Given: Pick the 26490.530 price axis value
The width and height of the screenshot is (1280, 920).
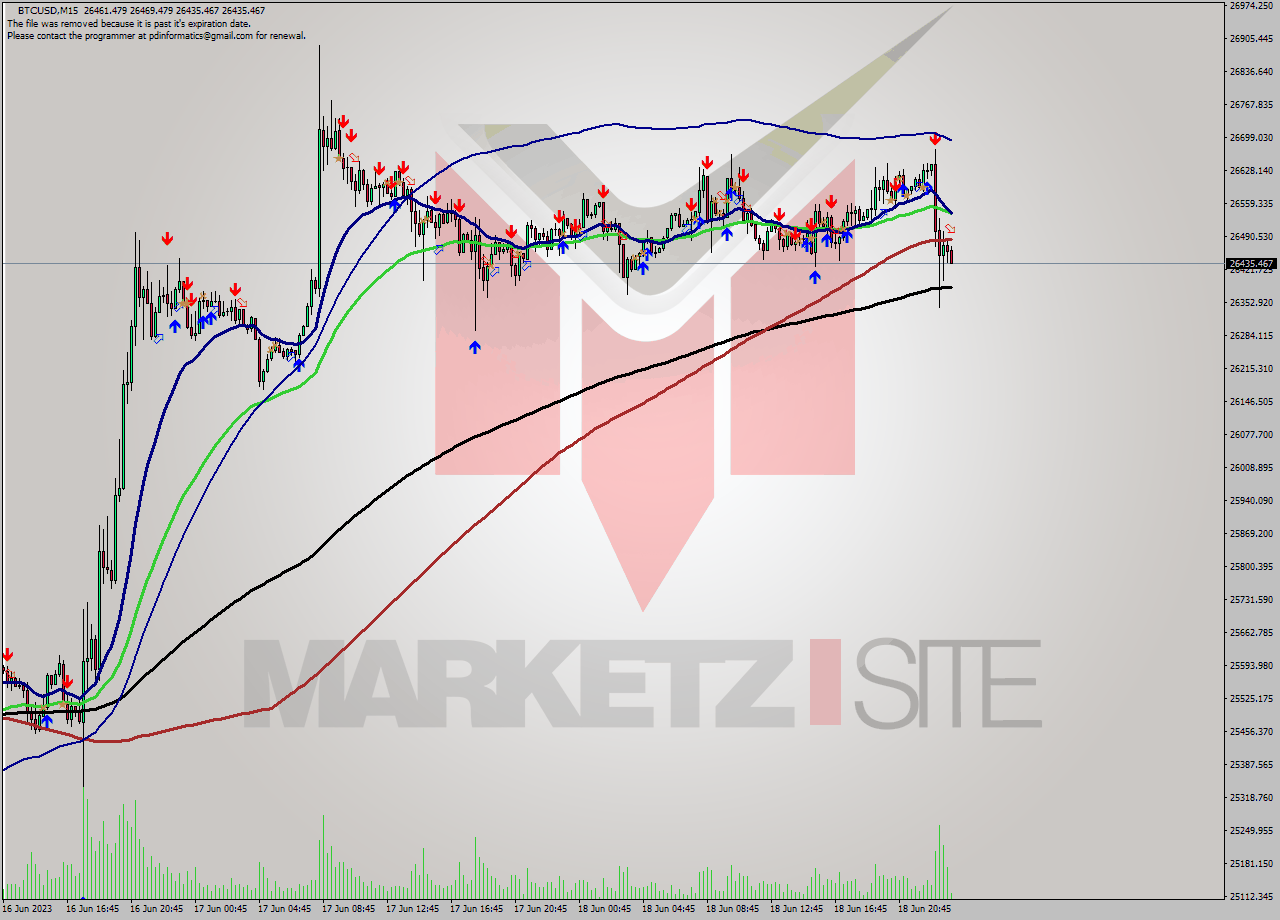Looking at the screenshot, I should pos(1252,237).
